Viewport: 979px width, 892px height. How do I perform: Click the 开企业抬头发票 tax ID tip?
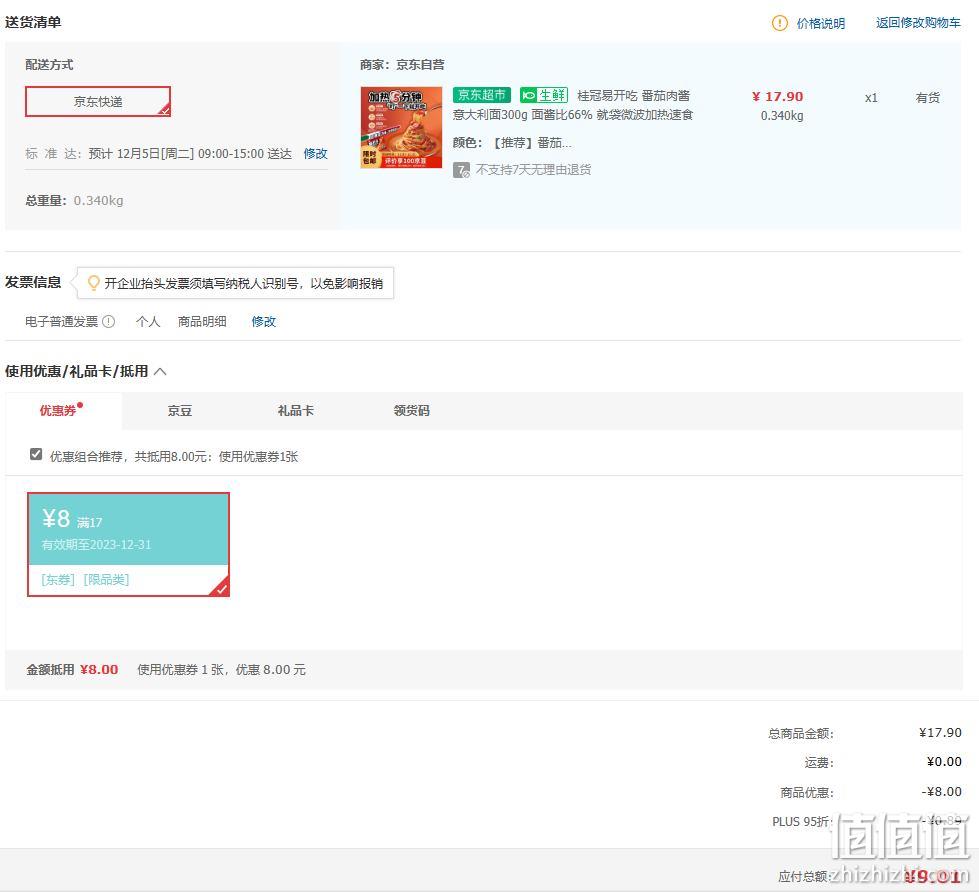235,283
